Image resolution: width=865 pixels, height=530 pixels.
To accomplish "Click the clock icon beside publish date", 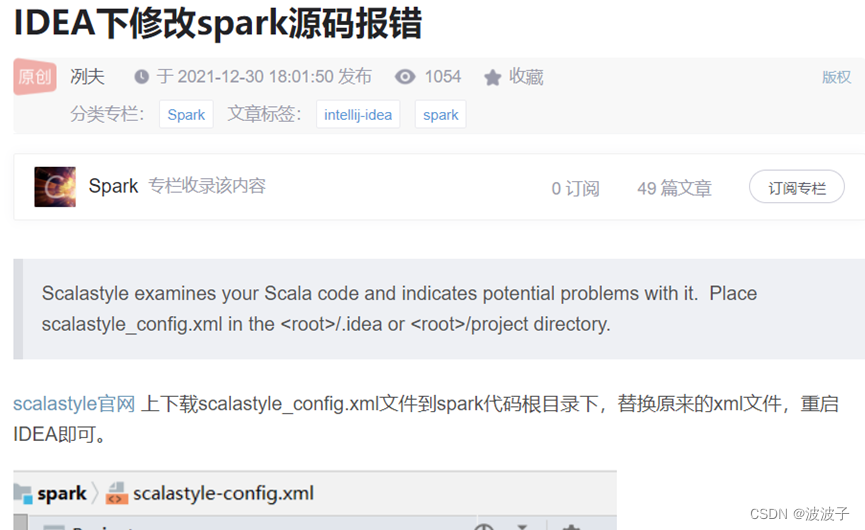I will click(x=142, y=77).
